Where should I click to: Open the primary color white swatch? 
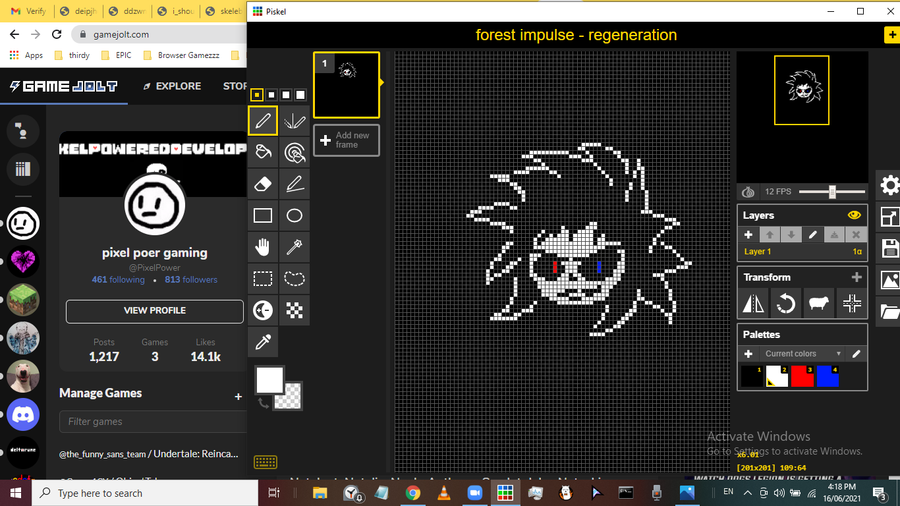pos(269,380)
